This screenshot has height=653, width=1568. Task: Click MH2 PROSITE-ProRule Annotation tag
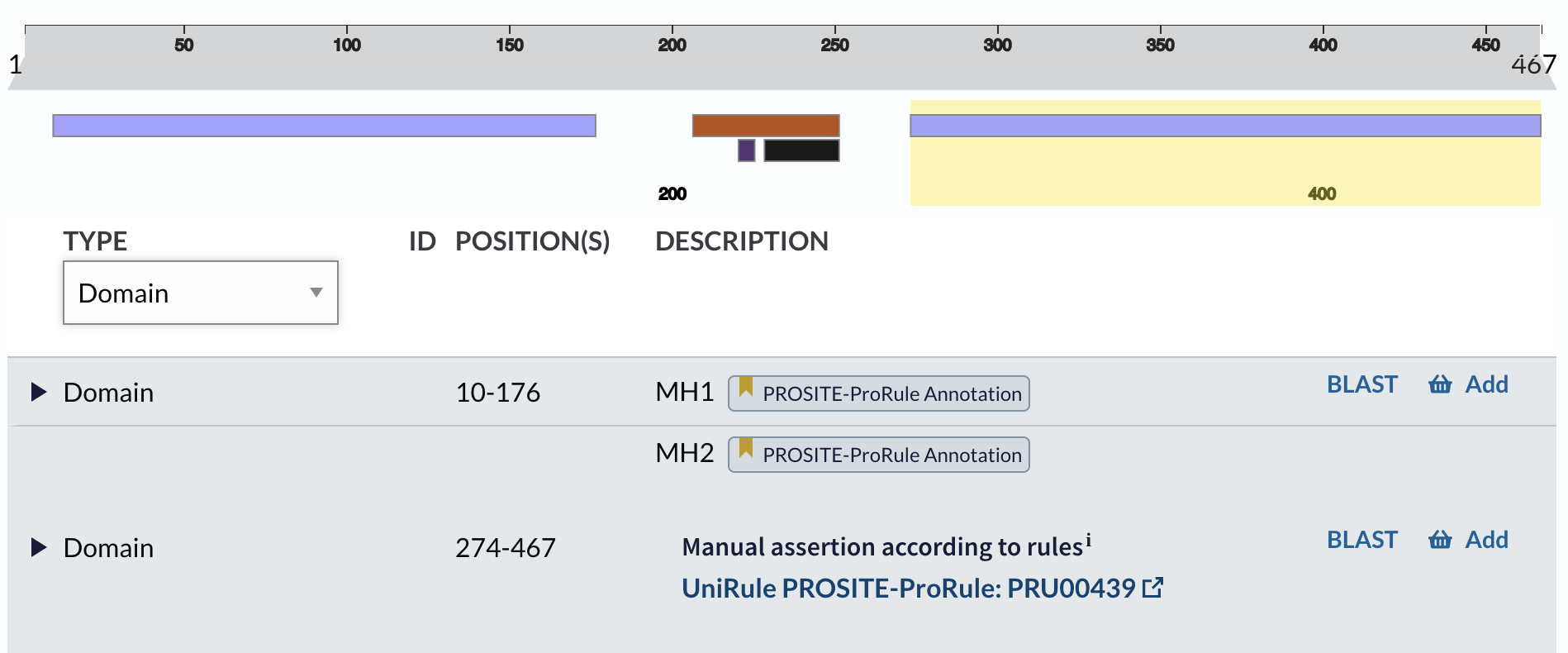tap(891, 455)
